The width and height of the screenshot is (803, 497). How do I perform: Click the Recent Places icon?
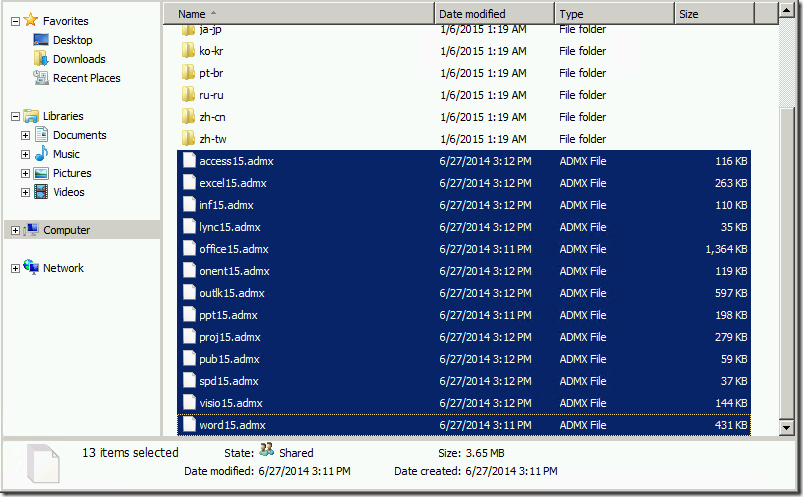pyautogui.click(x=41, y=77)
